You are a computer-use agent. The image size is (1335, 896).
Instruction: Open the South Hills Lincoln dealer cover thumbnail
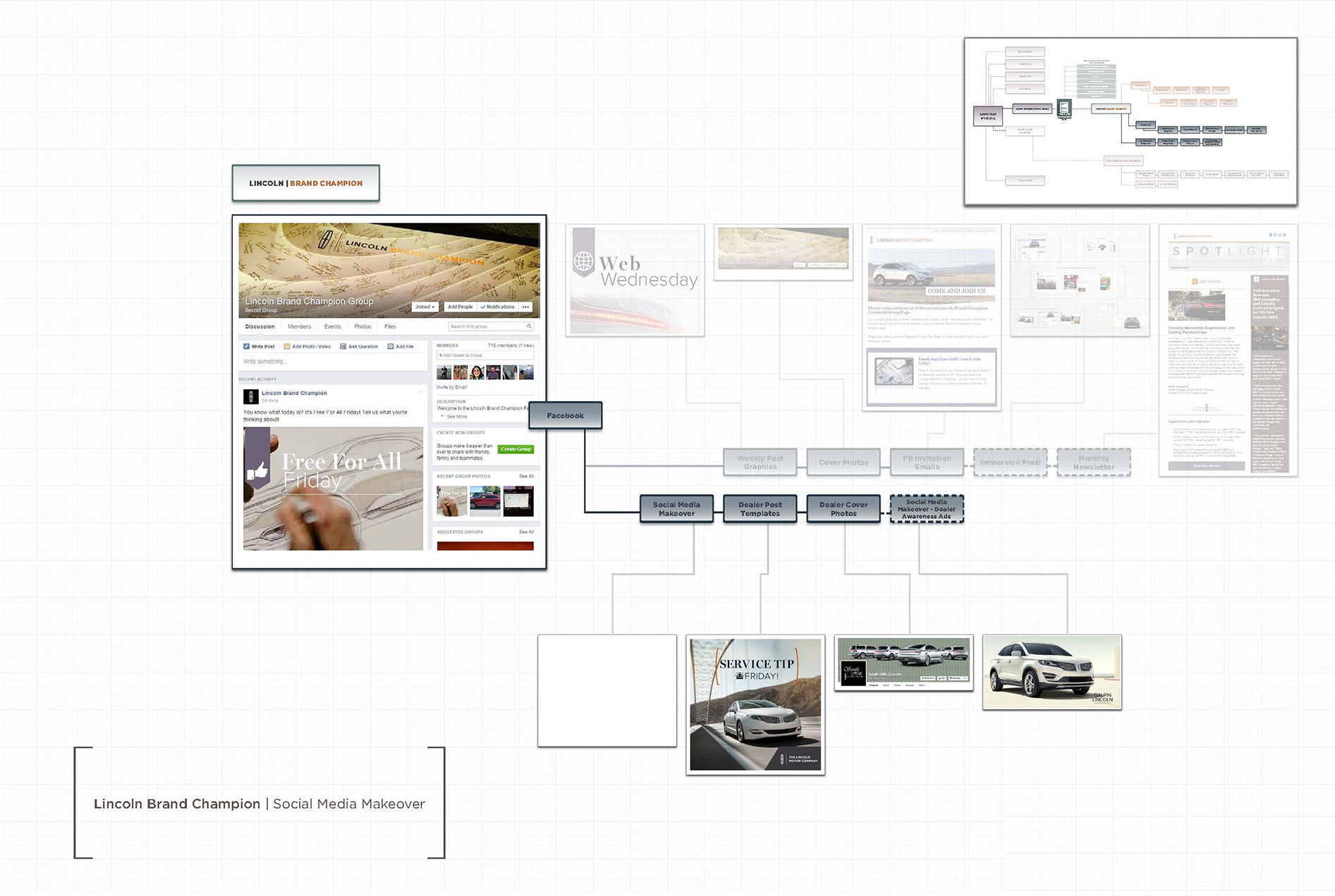[903, 663]
